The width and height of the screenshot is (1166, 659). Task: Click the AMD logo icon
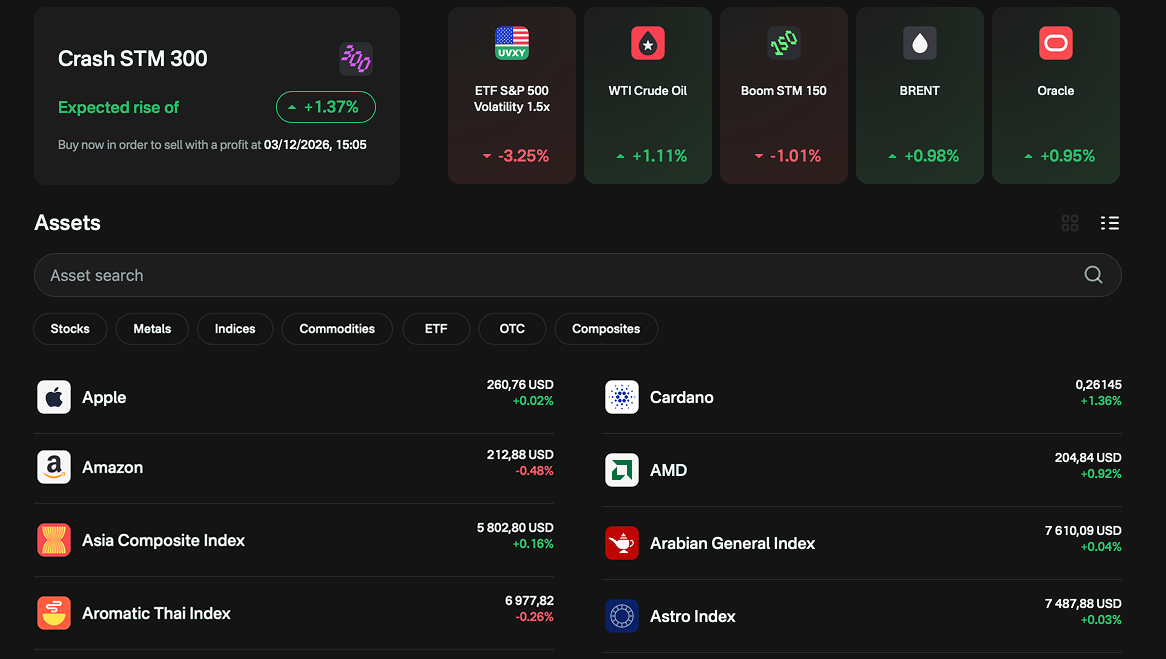[x=622, y=470]
